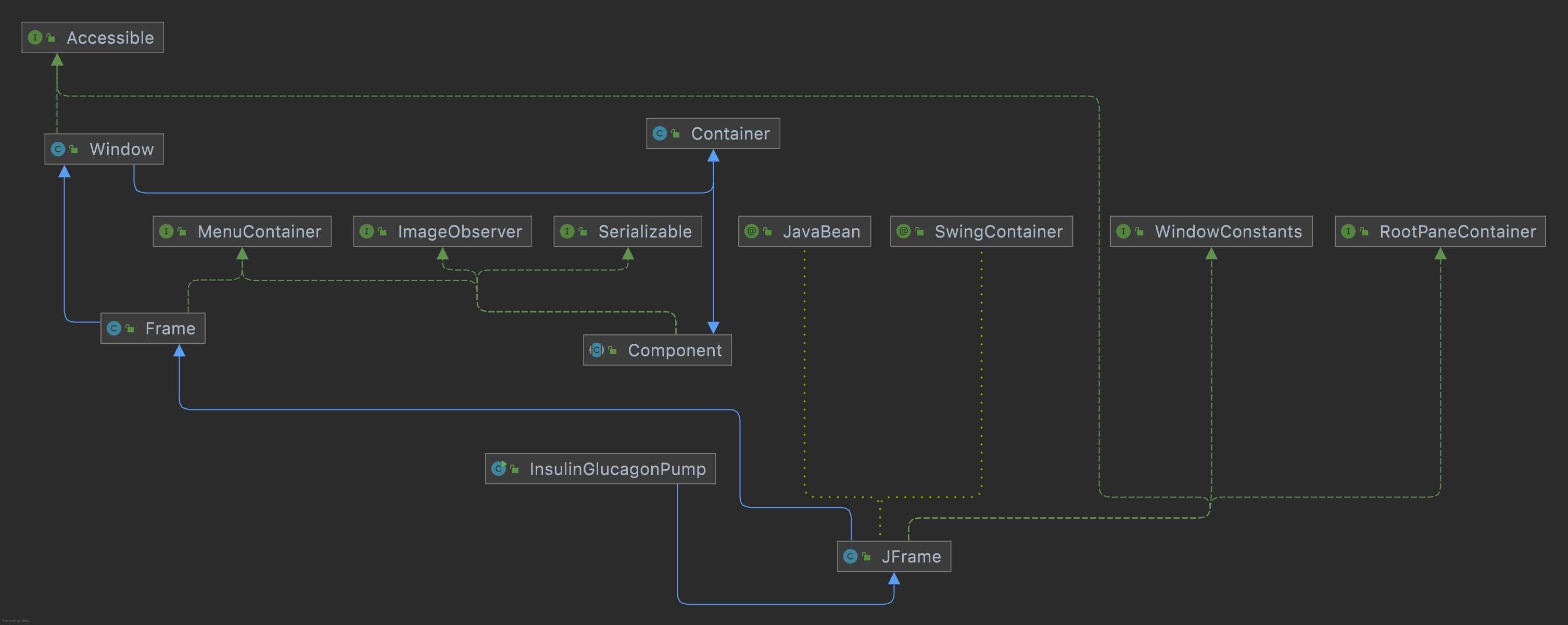Toggle the padlock icon on the JFrame node
The image size is (1568, 625).
point(866,556)
